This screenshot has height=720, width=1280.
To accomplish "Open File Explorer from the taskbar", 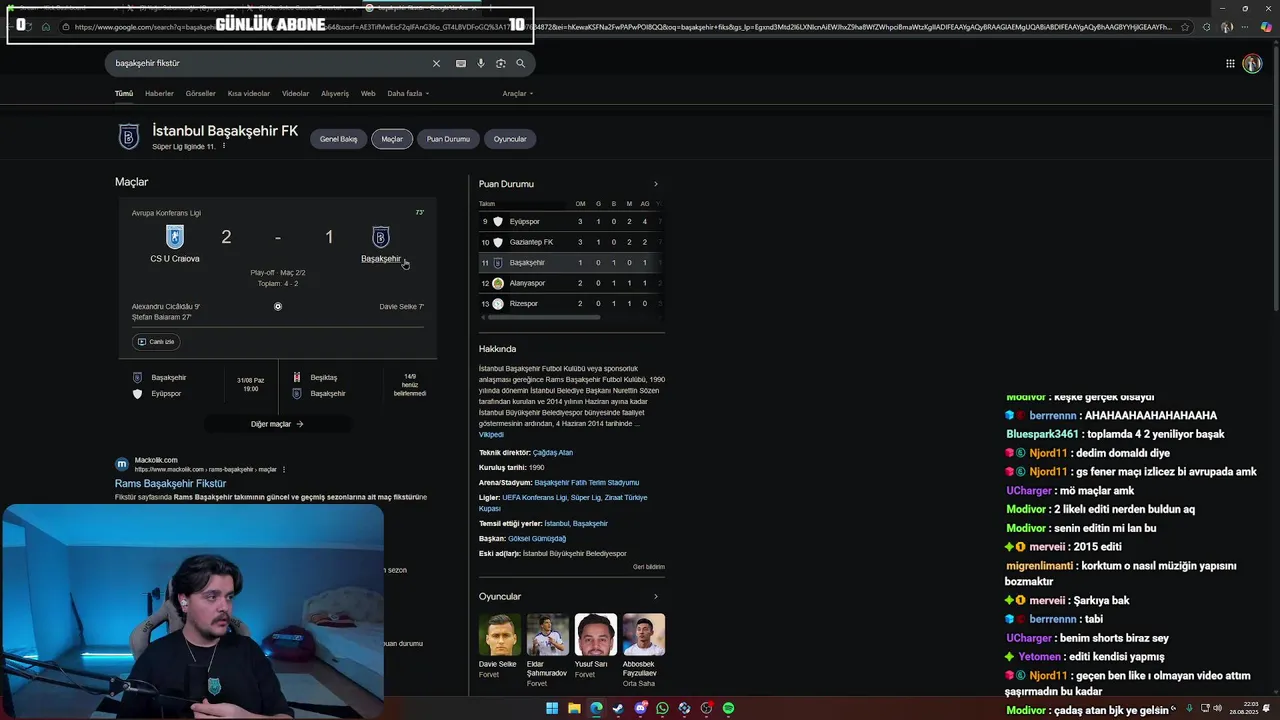I will (574, 708).
